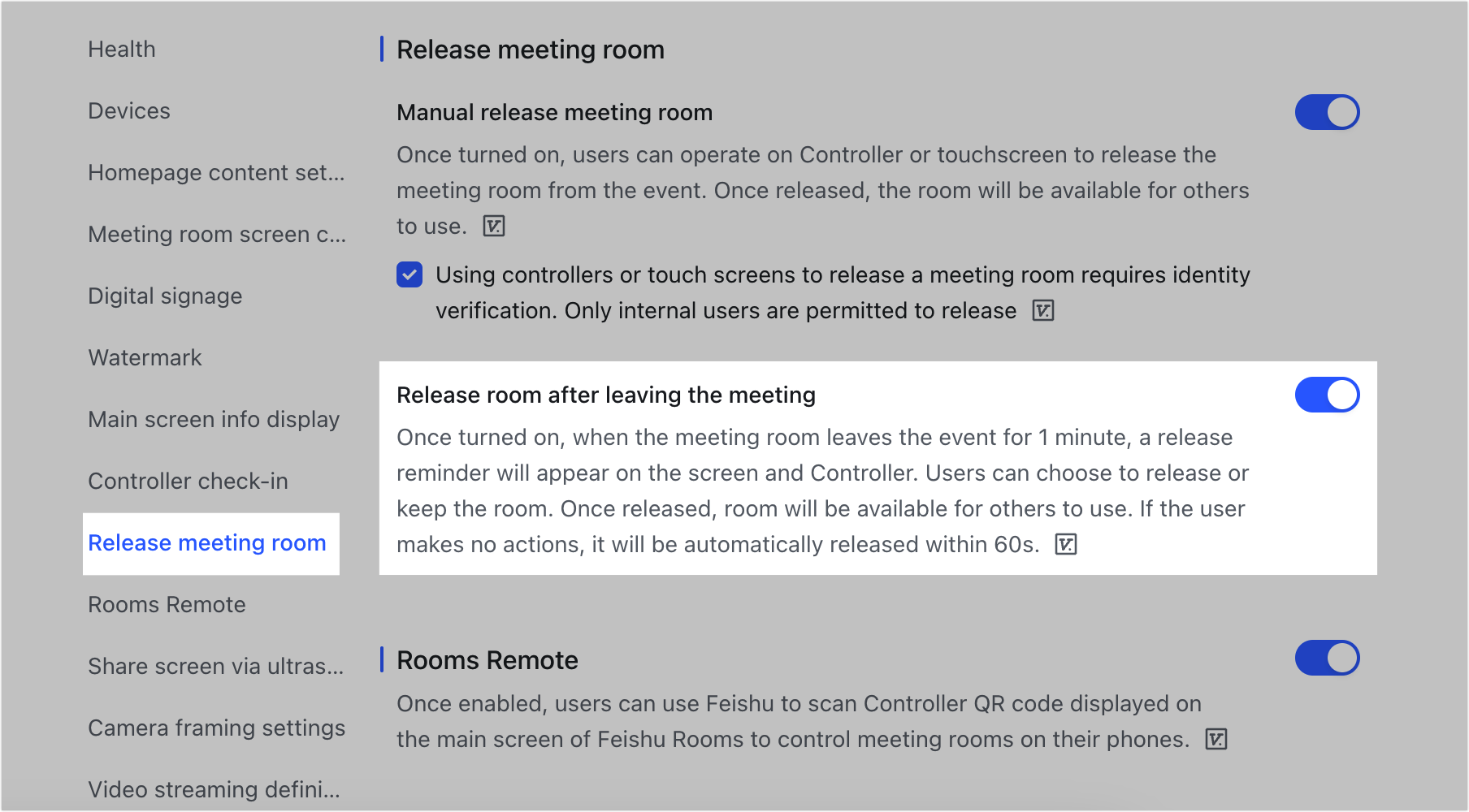Select Health in the sidebar
1469x812 pixels.
click(x=121, y=49)
